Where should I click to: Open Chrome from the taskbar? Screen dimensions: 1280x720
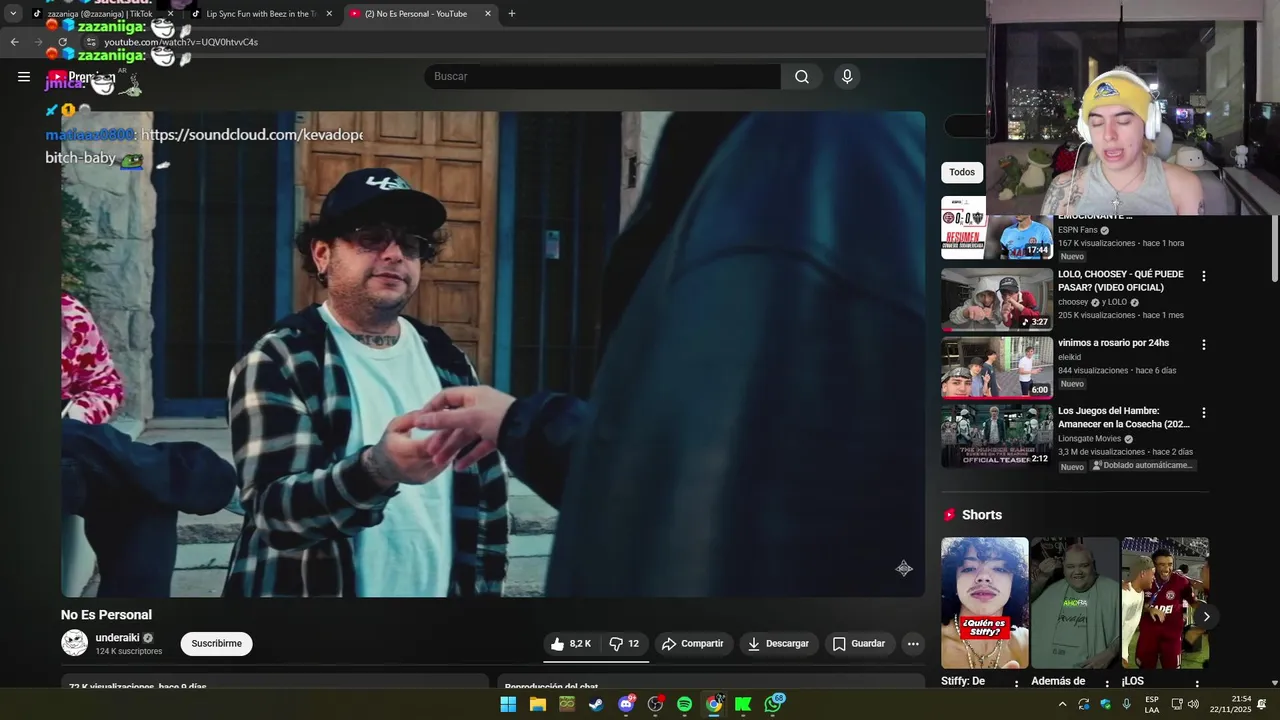pos(714,704)
